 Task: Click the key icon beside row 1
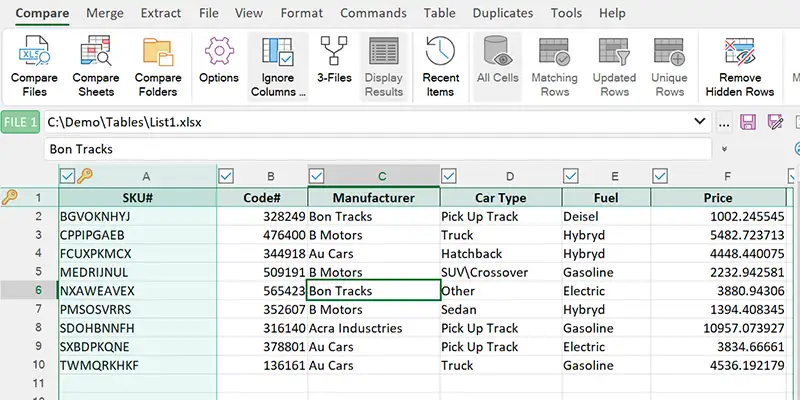[x=9, y=197]
